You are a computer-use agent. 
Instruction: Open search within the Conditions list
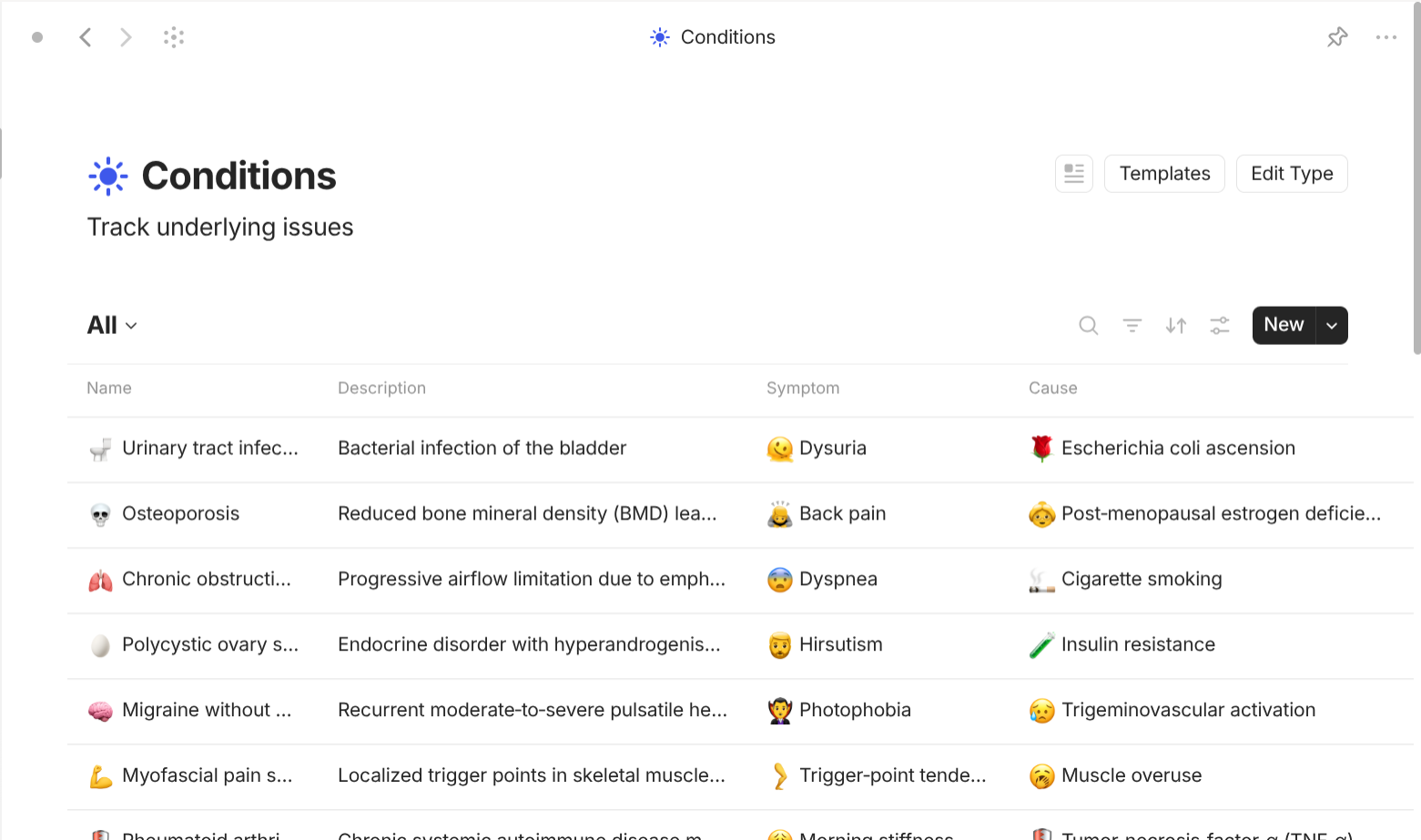[x=1088, y=325]
